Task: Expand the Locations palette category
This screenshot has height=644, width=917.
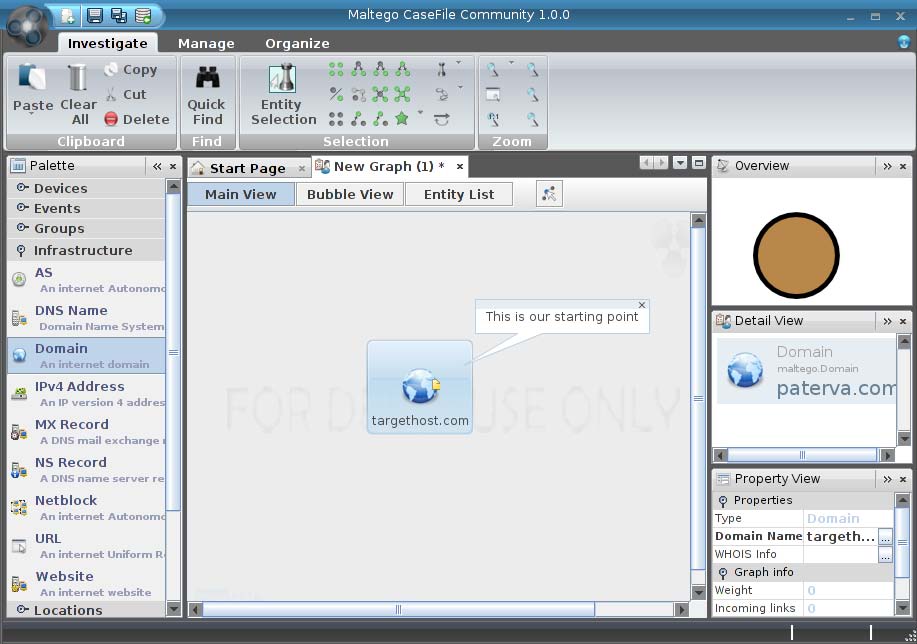Action: [x=68, y=610]
